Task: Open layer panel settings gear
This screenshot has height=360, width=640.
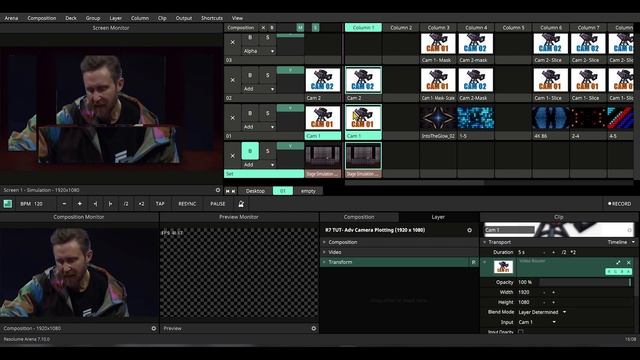Action: point(469,230)
